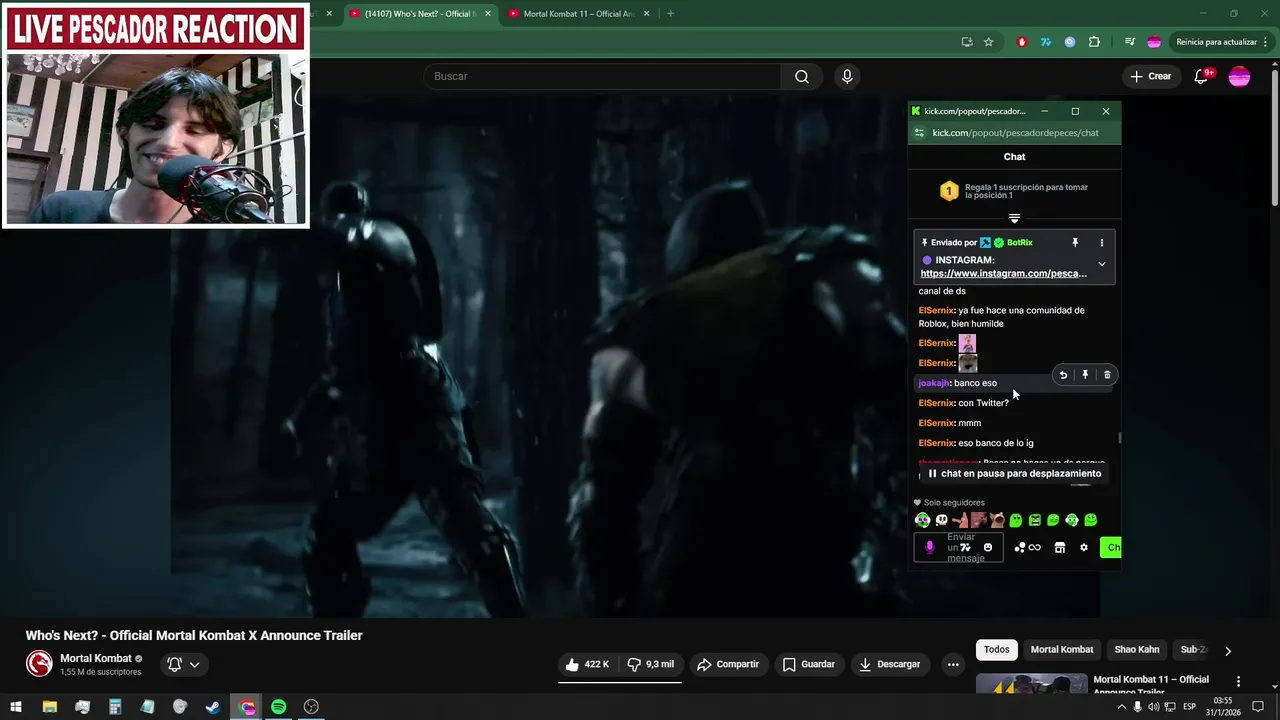The width and height of the screenshot is (1280, 720).
Task: Open a new browser tab
Action: (670, 14)
